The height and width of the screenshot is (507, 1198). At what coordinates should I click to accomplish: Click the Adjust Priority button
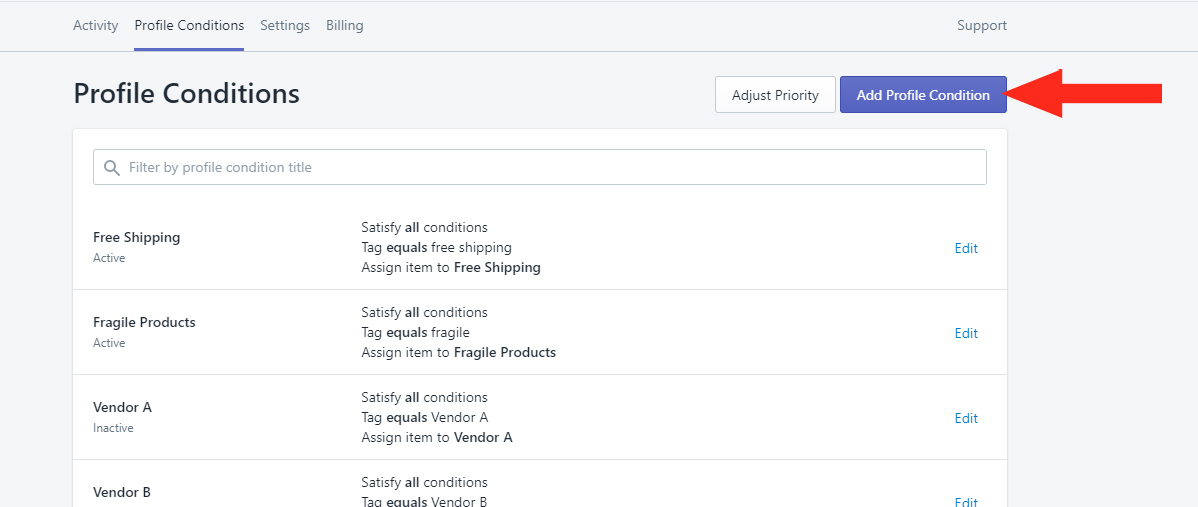tap(775, 95)
